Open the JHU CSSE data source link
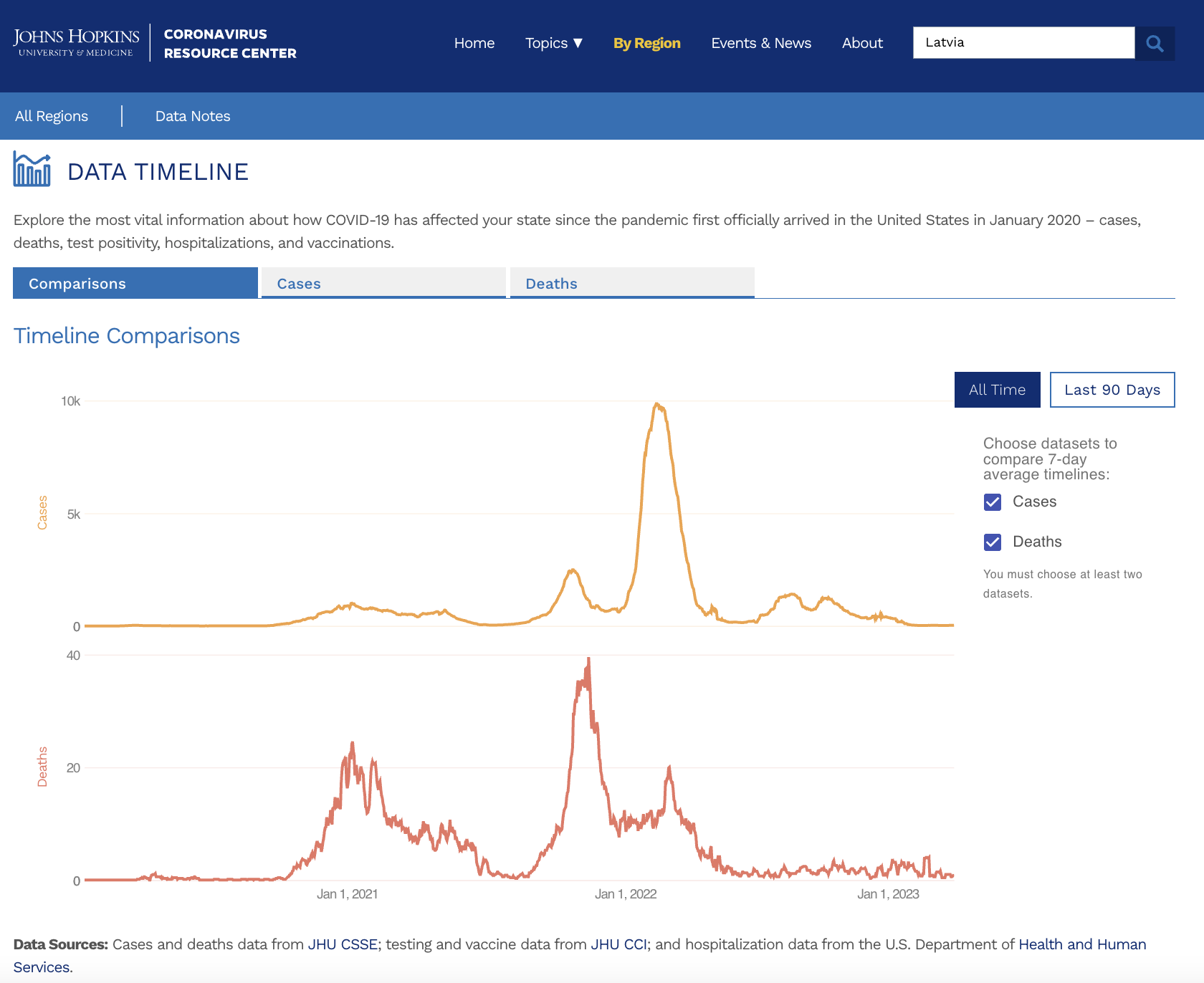 [343, 944]
